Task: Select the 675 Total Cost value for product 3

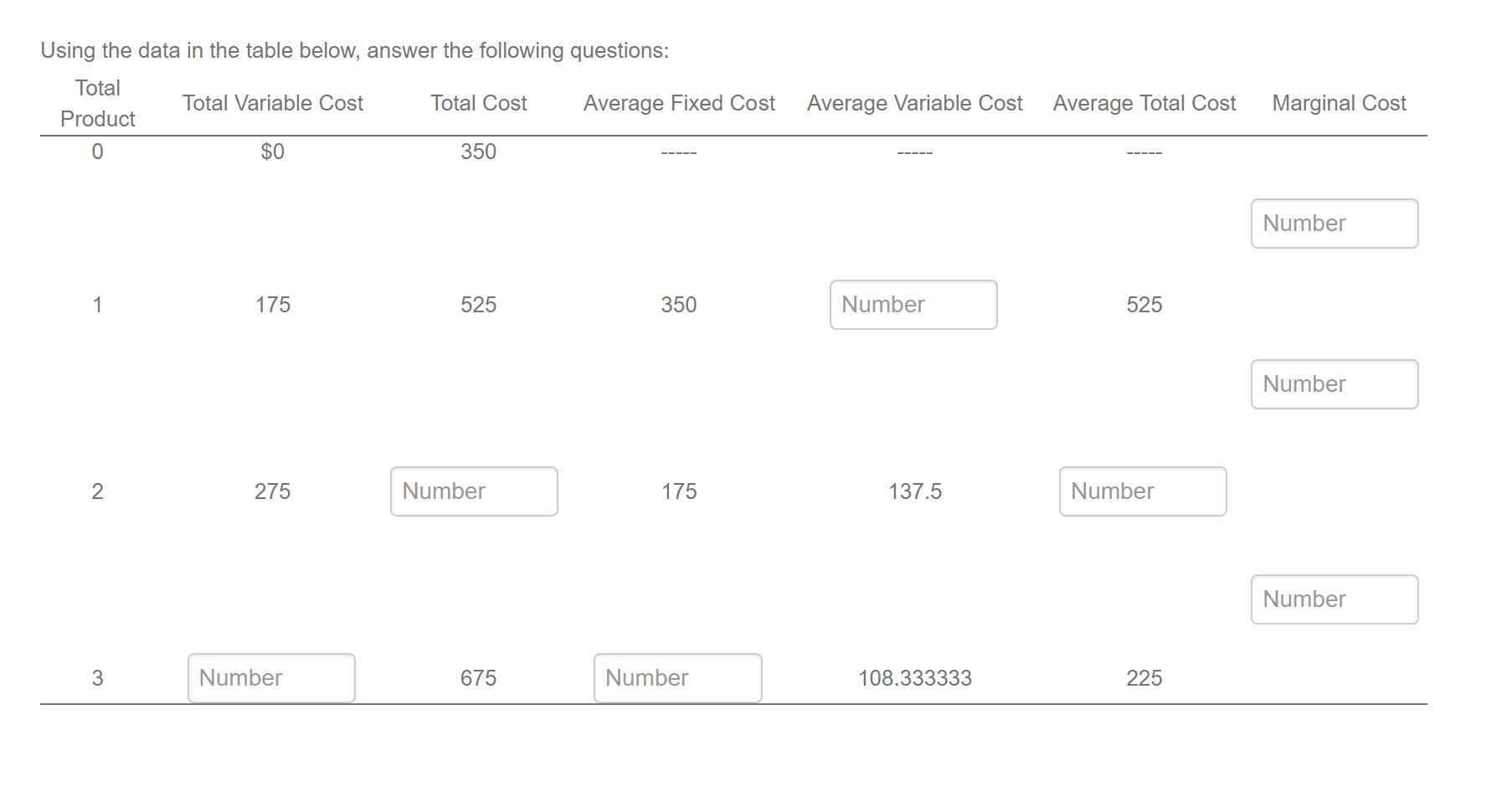Action: (478, 677)
